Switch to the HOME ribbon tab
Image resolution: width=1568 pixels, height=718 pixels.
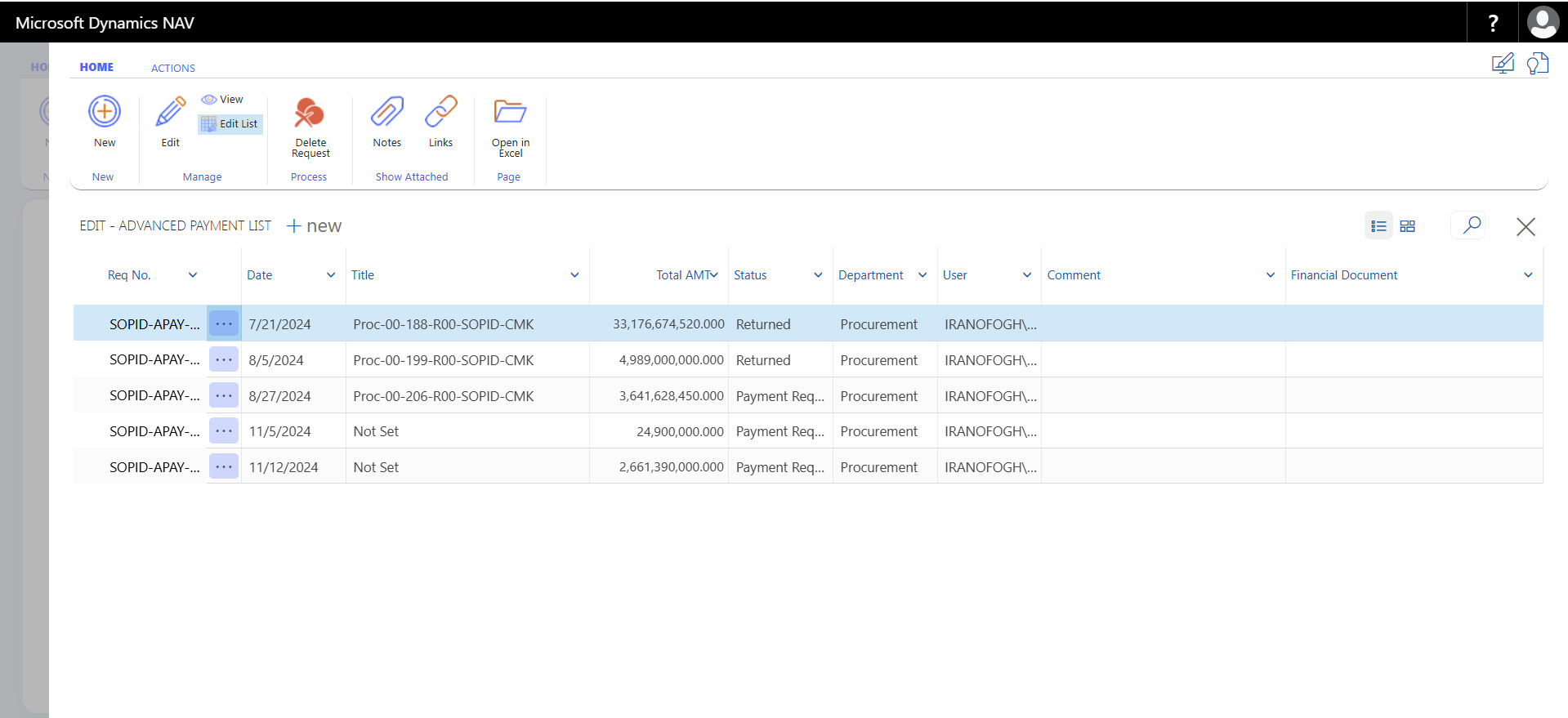pyautogui.click(x=96, y=67)
